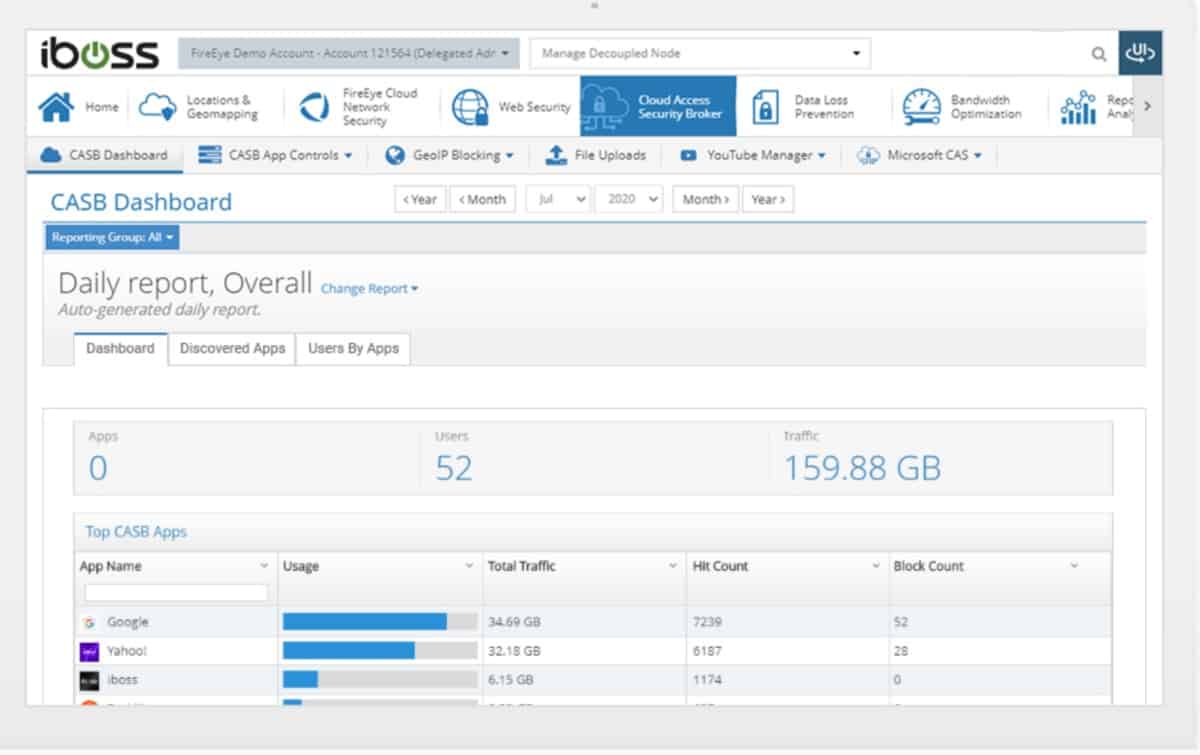Click the 159.88 GB traffic total
1200x755 pixels.
click(x=862, y=468)
